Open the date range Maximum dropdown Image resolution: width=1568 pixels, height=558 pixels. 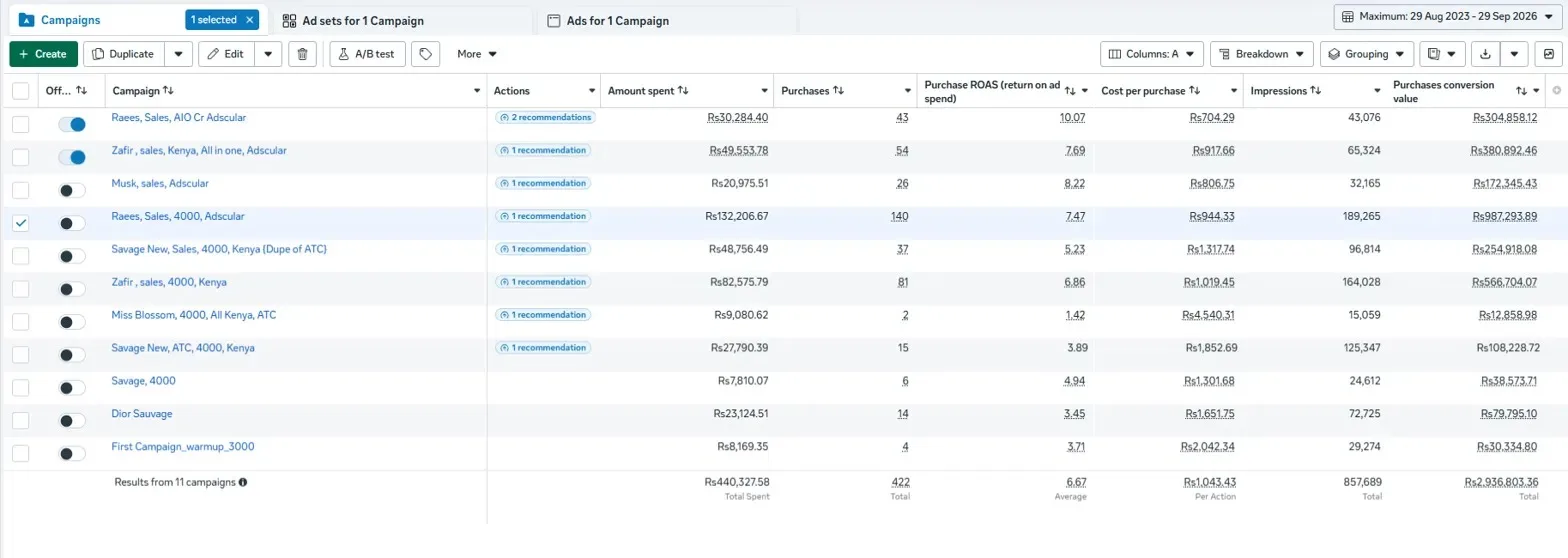click(x=1448, y=17)
